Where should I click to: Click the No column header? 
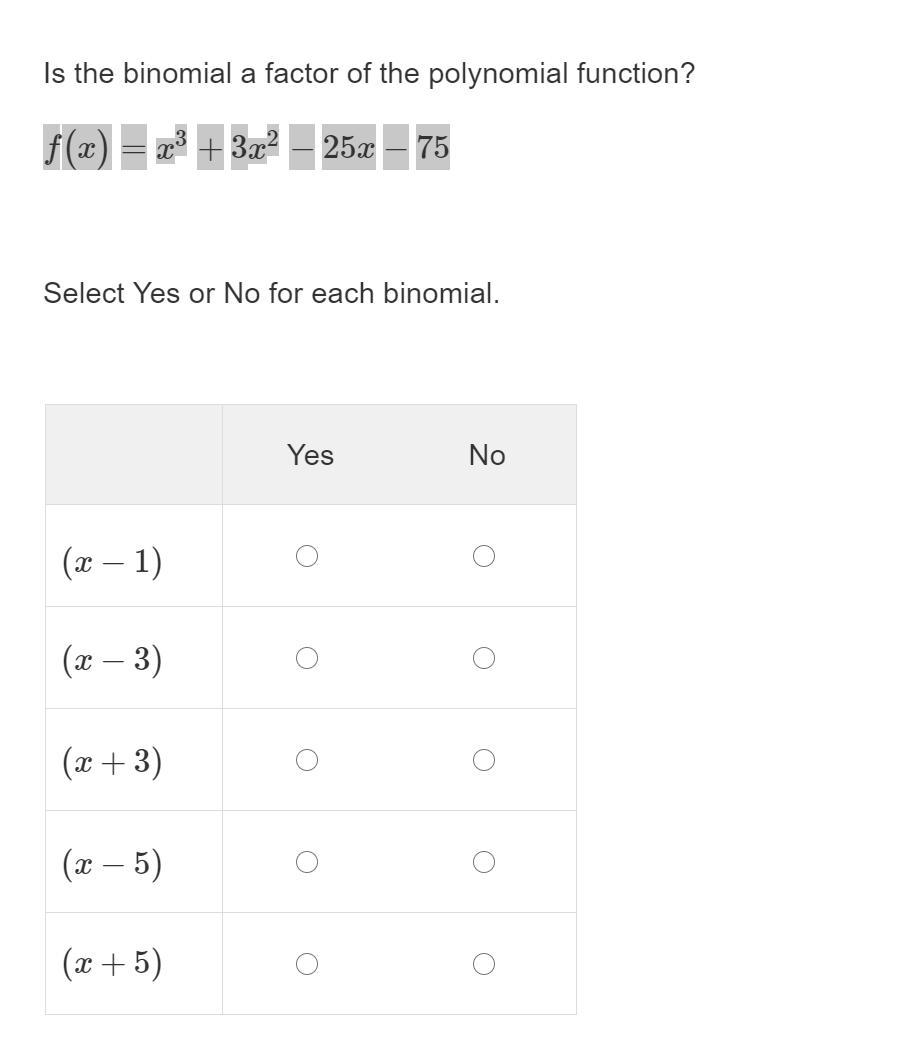(x=487, y=455)
